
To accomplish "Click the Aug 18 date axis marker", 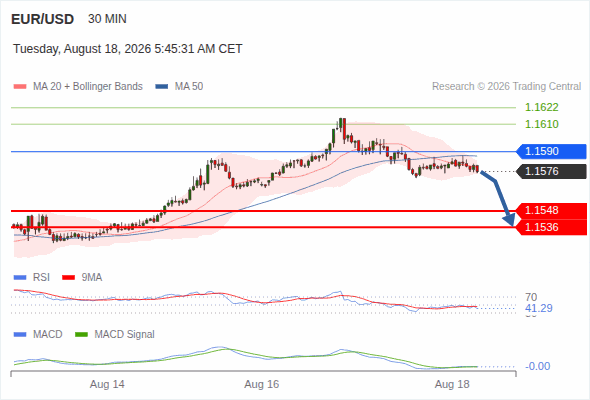I will pyautogui.click(x=452, y=384).
